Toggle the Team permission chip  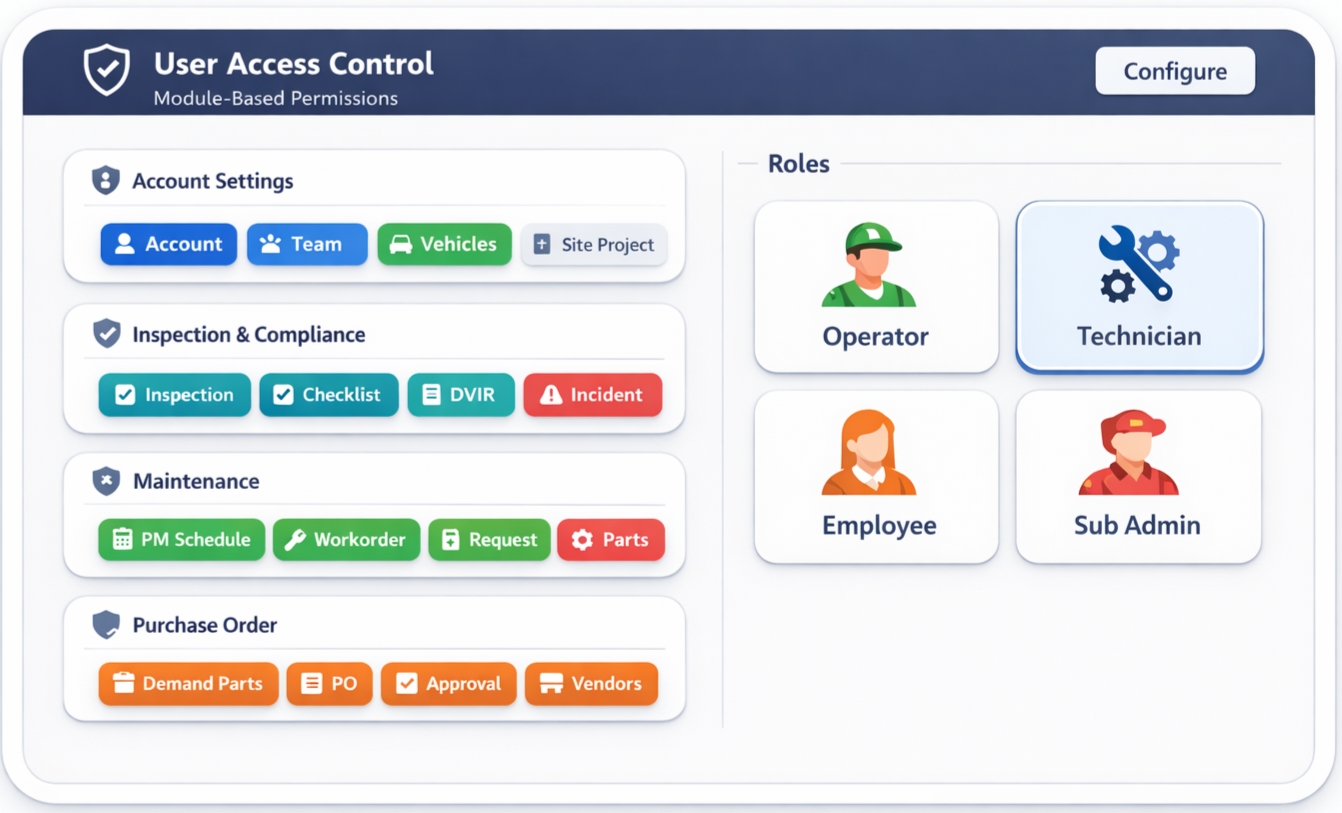pyautogui.click(x=307, y=244)
